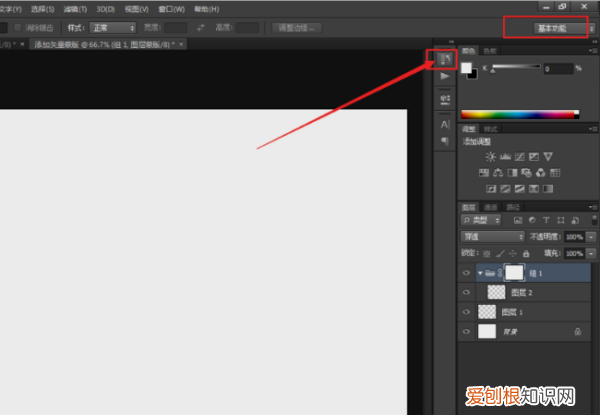
Task: Open the Paragraph panel icon in dock
Action: coord(445,142)
